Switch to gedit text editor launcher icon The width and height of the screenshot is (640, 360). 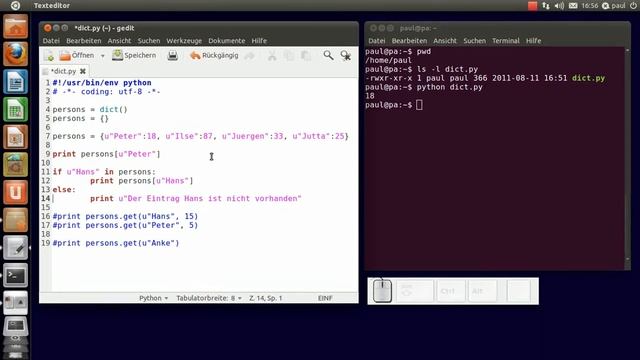click(x=16, y=248)
